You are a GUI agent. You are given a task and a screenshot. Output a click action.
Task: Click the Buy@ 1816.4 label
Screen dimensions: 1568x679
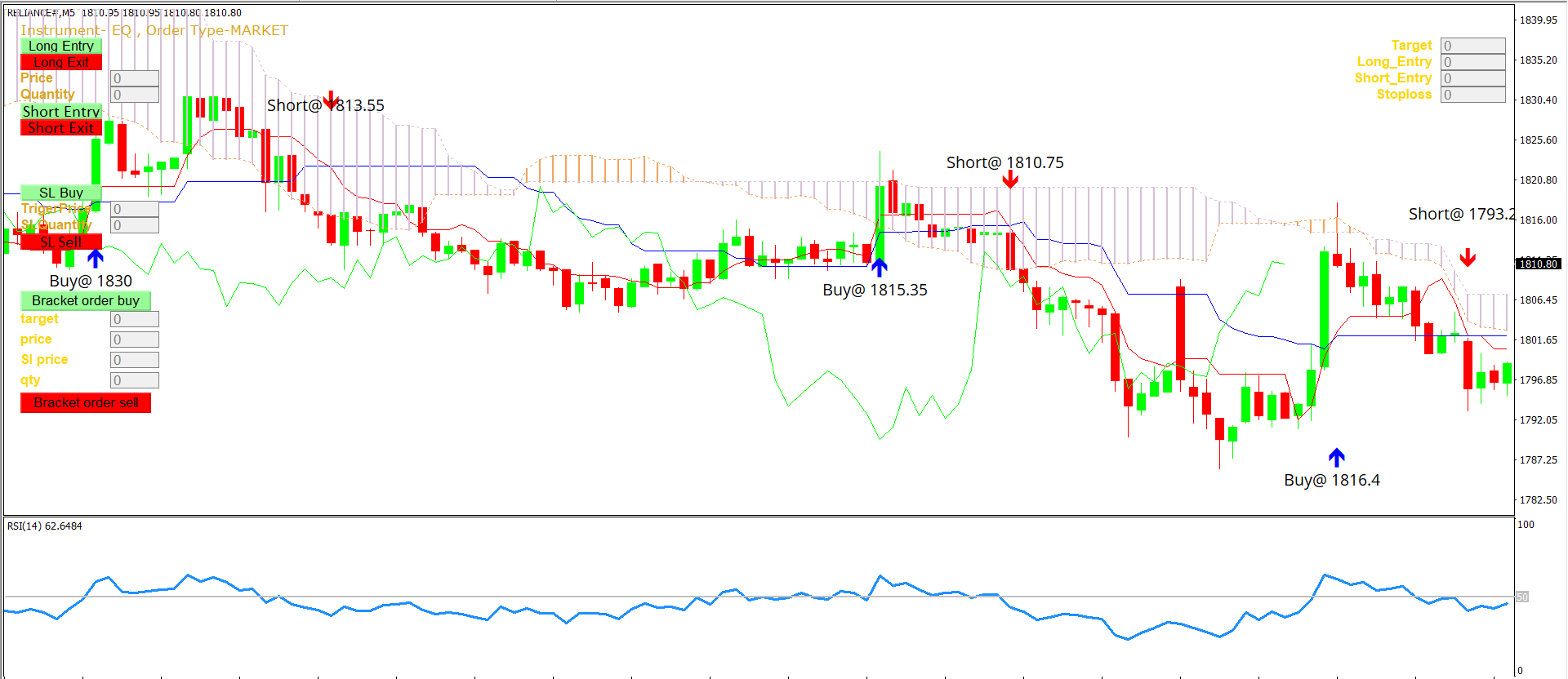click(1332, 480)
